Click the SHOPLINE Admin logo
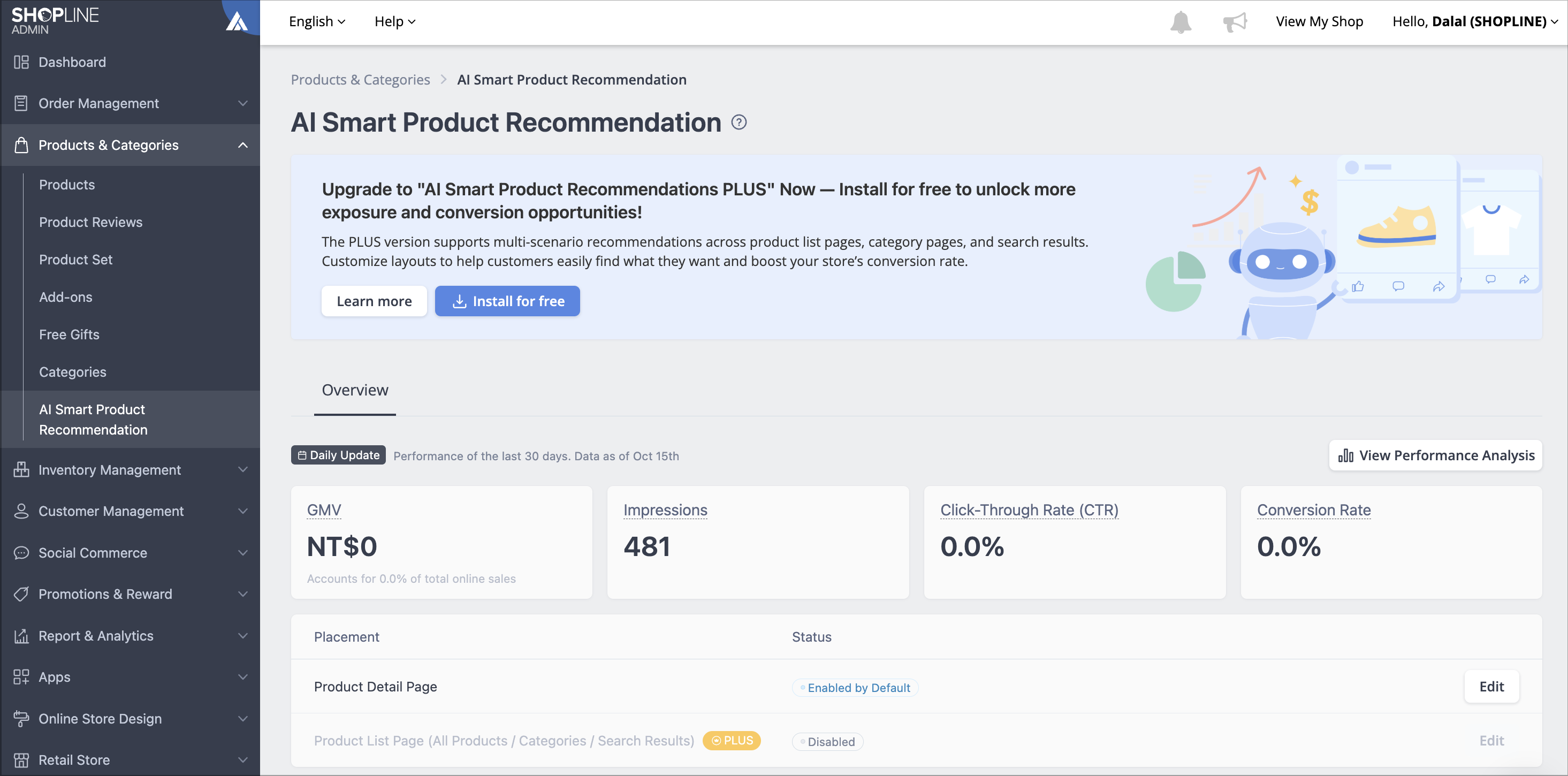The image size is (1568, 776). [x=55, y=21]
